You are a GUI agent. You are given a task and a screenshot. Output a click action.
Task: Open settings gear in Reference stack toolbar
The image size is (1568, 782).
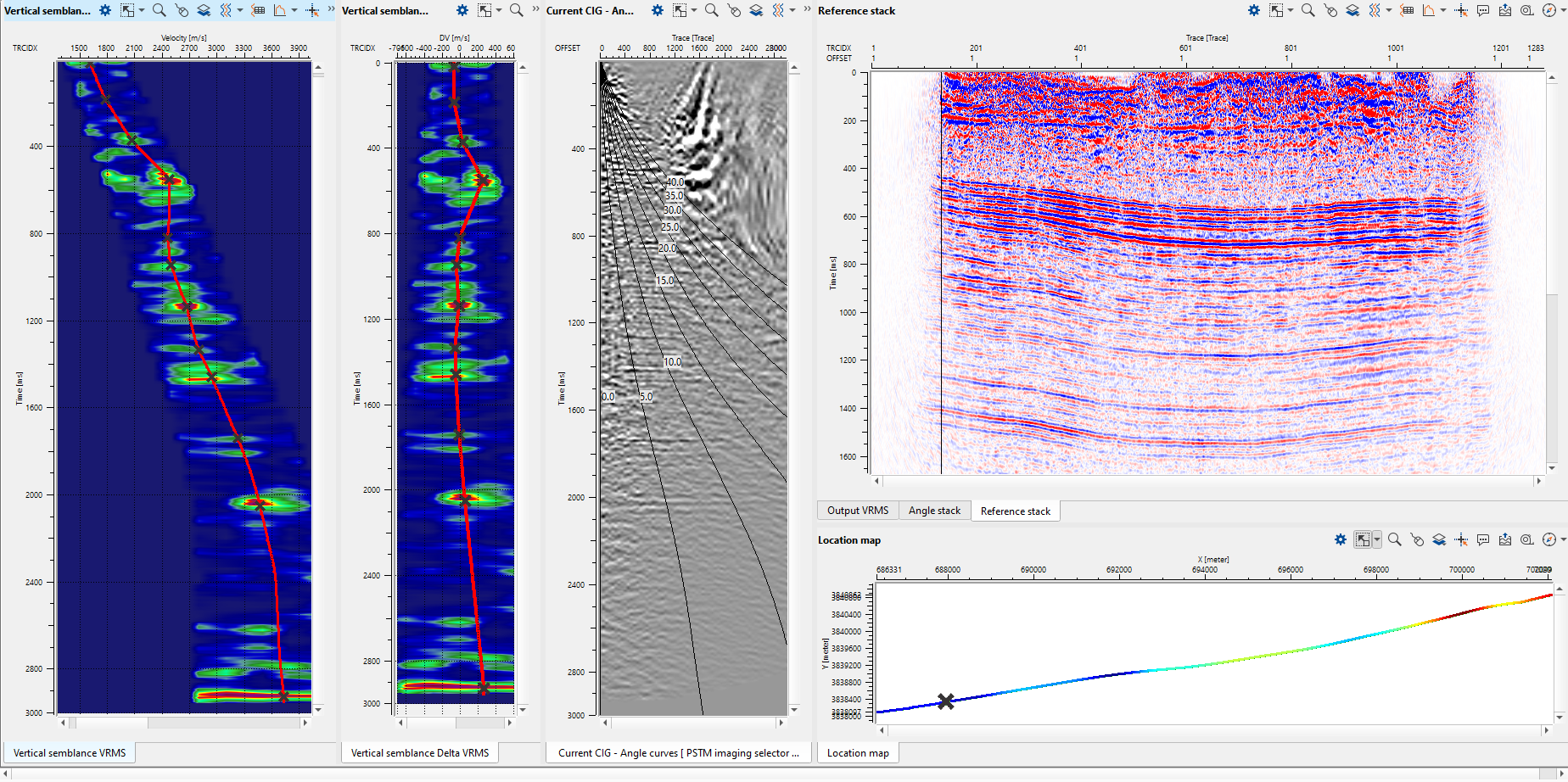[1254, 11]
